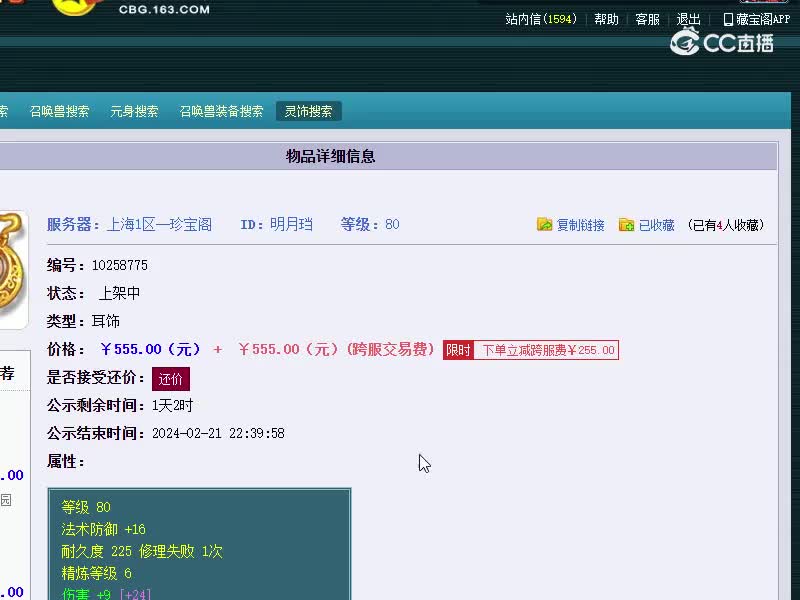Click end time 2024-02-21 22:39:58

tap(218, 434)
